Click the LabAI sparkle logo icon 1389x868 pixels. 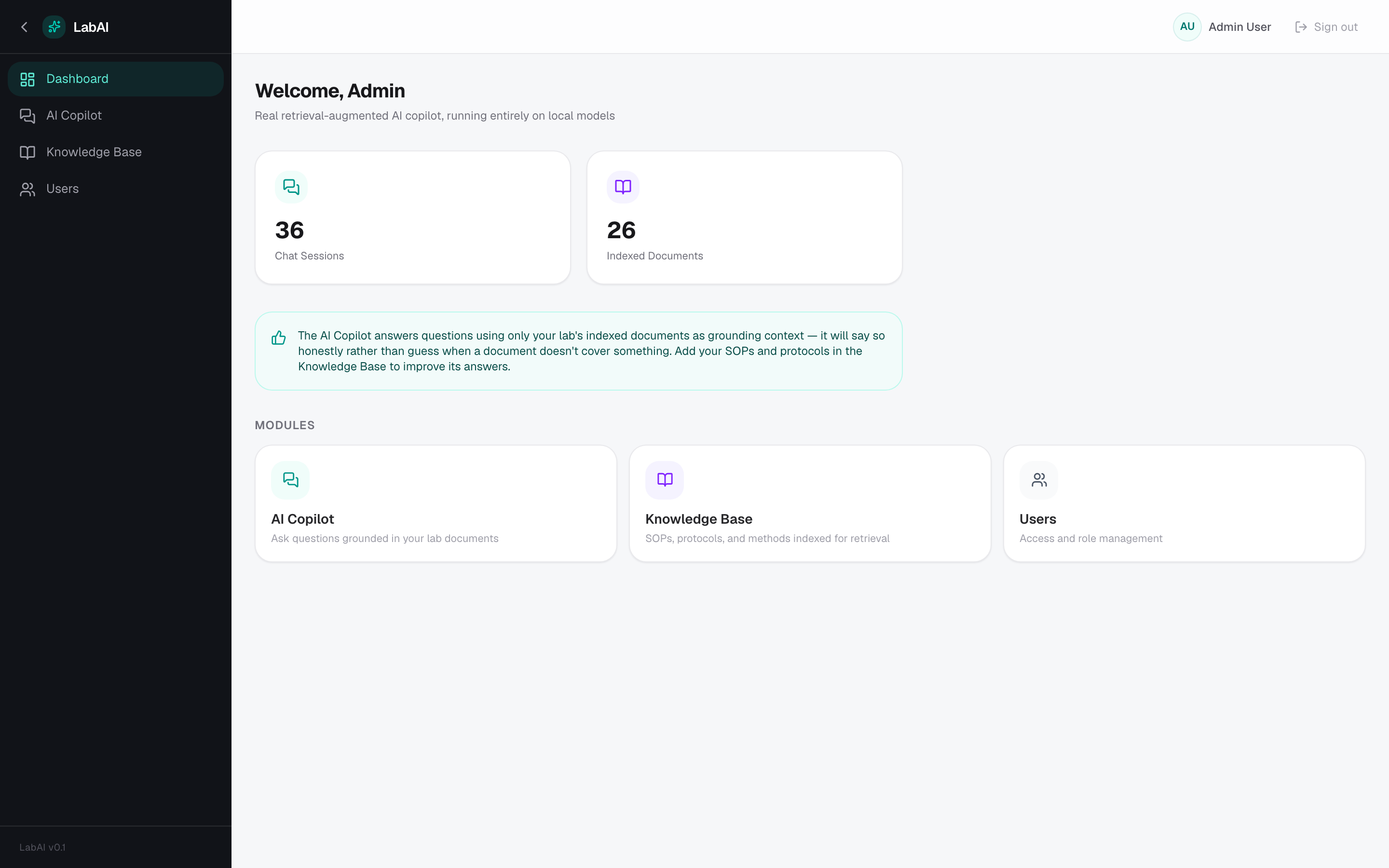(54, 27)
